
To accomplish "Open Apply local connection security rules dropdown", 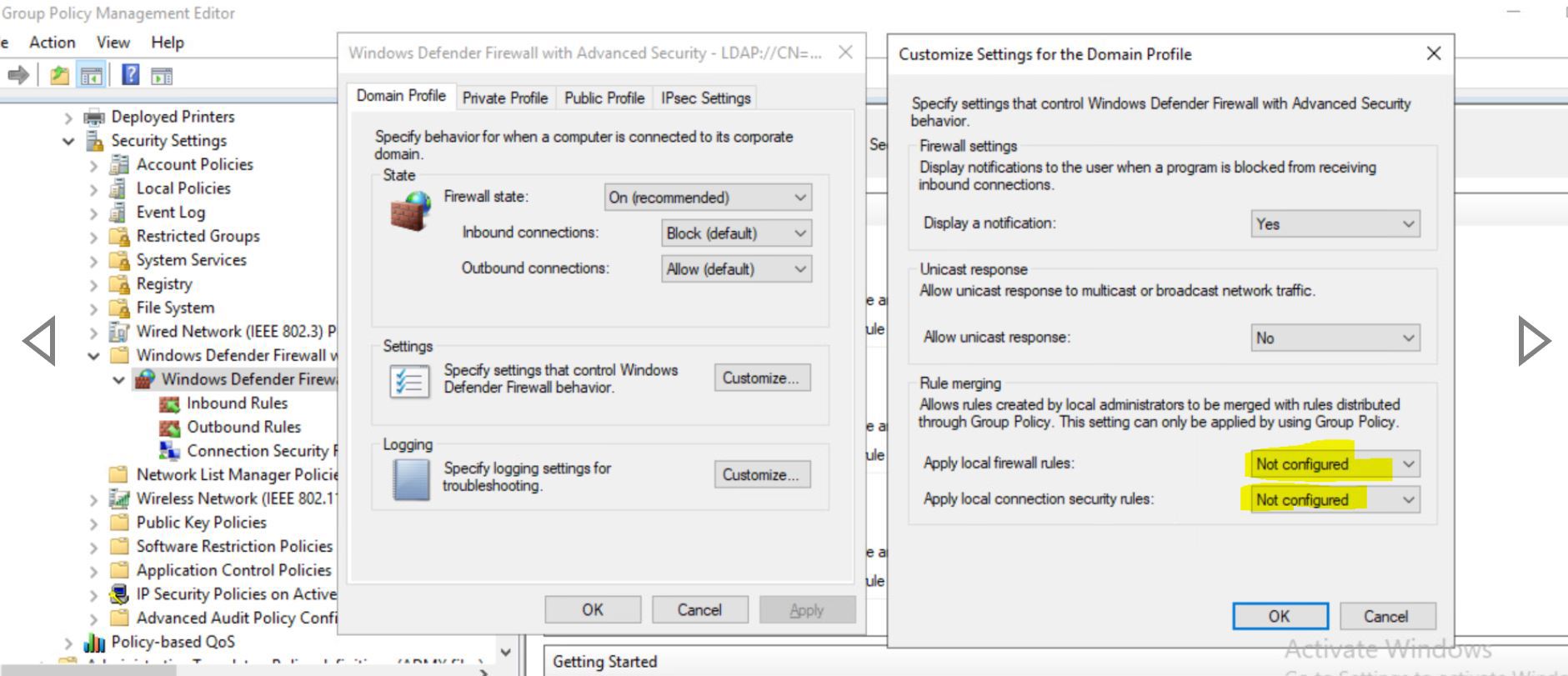I will (x=1335, y=499).
